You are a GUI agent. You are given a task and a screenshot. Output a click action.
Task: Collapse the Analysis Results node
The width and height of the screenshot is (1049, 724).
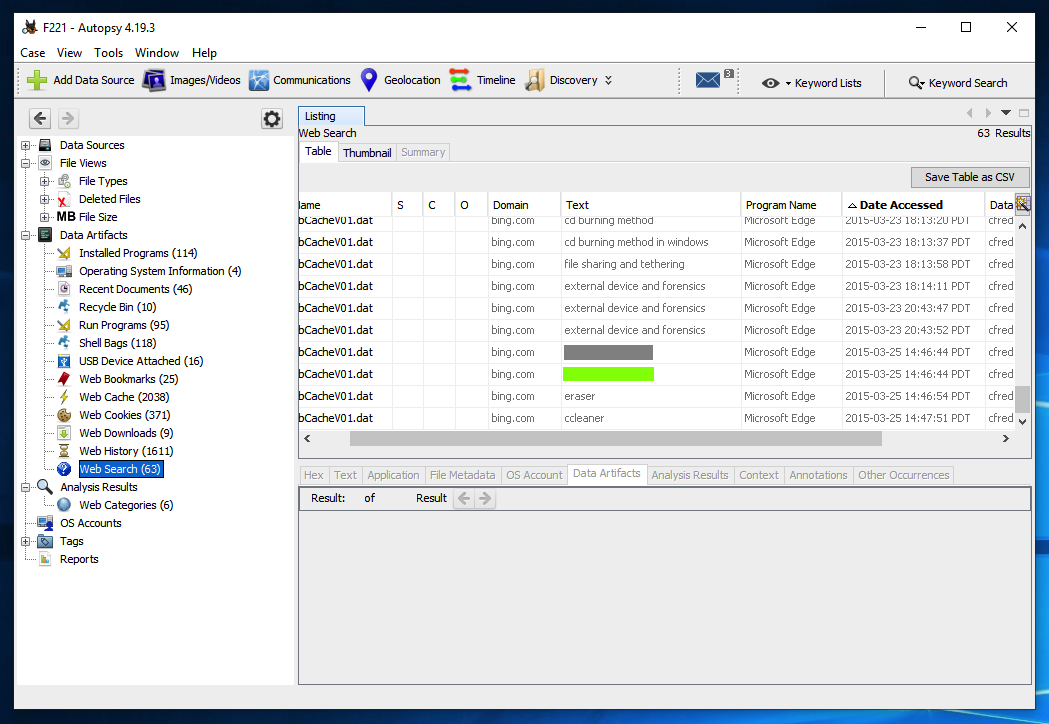click(25, 488)
